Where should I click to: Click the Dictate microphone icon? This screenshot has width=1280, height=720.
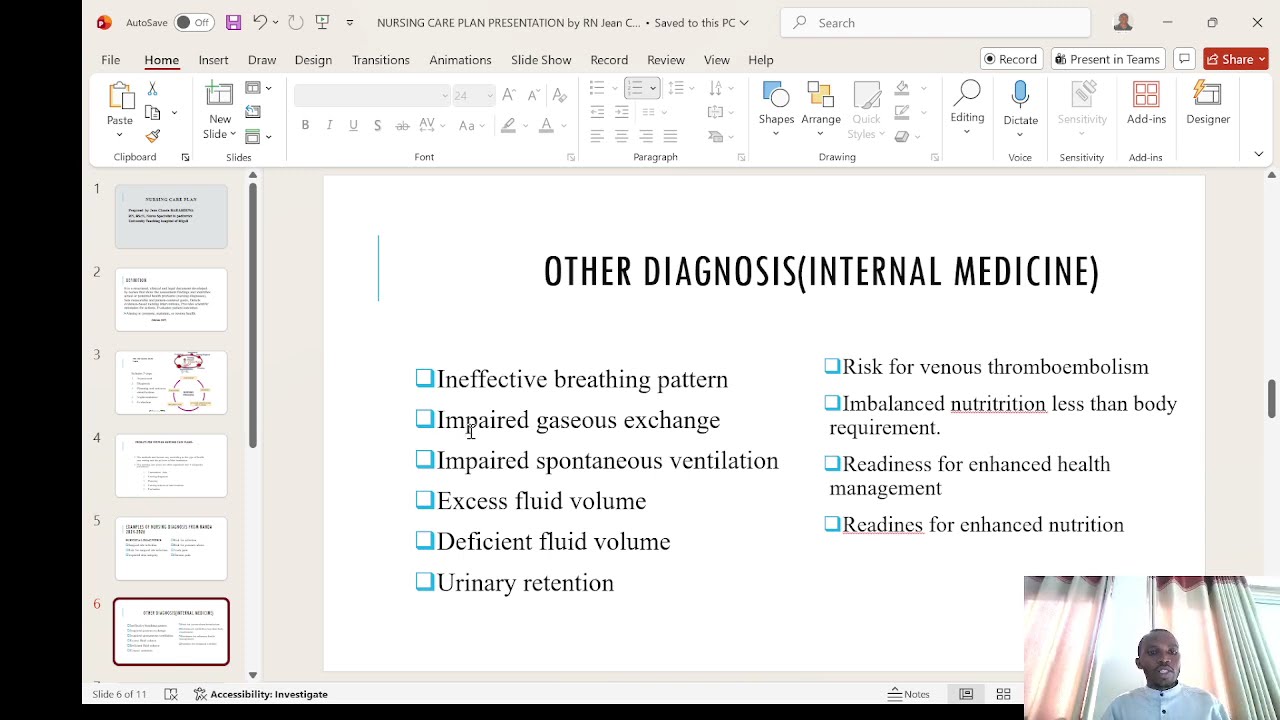tap(1020, 96)
